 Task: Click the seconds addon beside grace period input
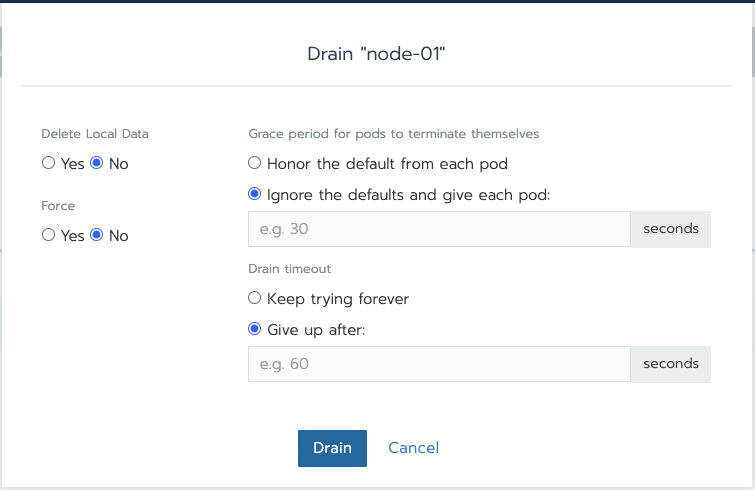671,229
